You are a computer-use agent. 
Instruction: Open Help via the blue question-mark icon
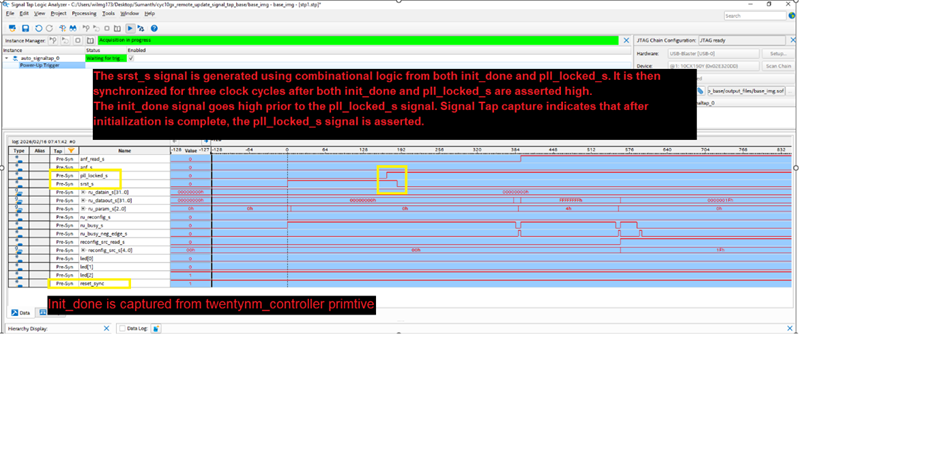[154, 28]
